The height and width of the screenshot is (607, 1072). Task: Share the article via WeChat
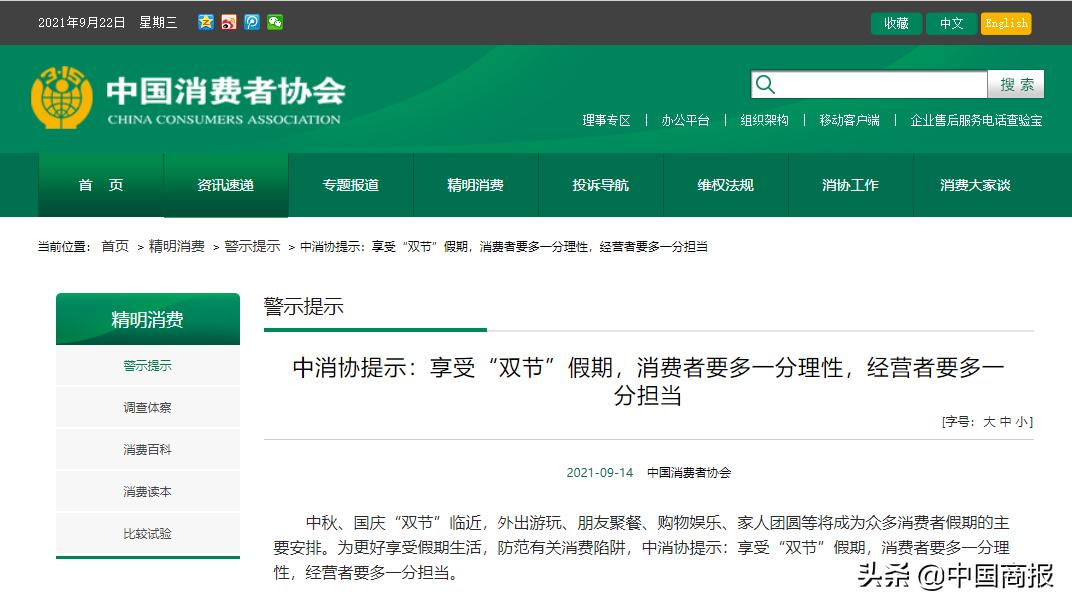tap(275, 21)
